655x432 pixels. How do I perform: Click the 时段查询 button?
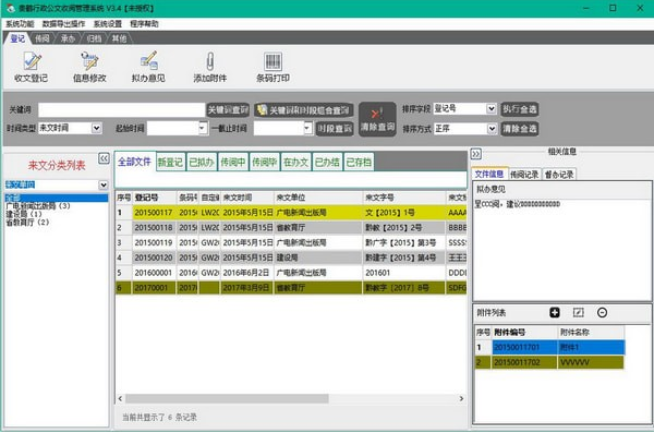click(x=334, y=129)
